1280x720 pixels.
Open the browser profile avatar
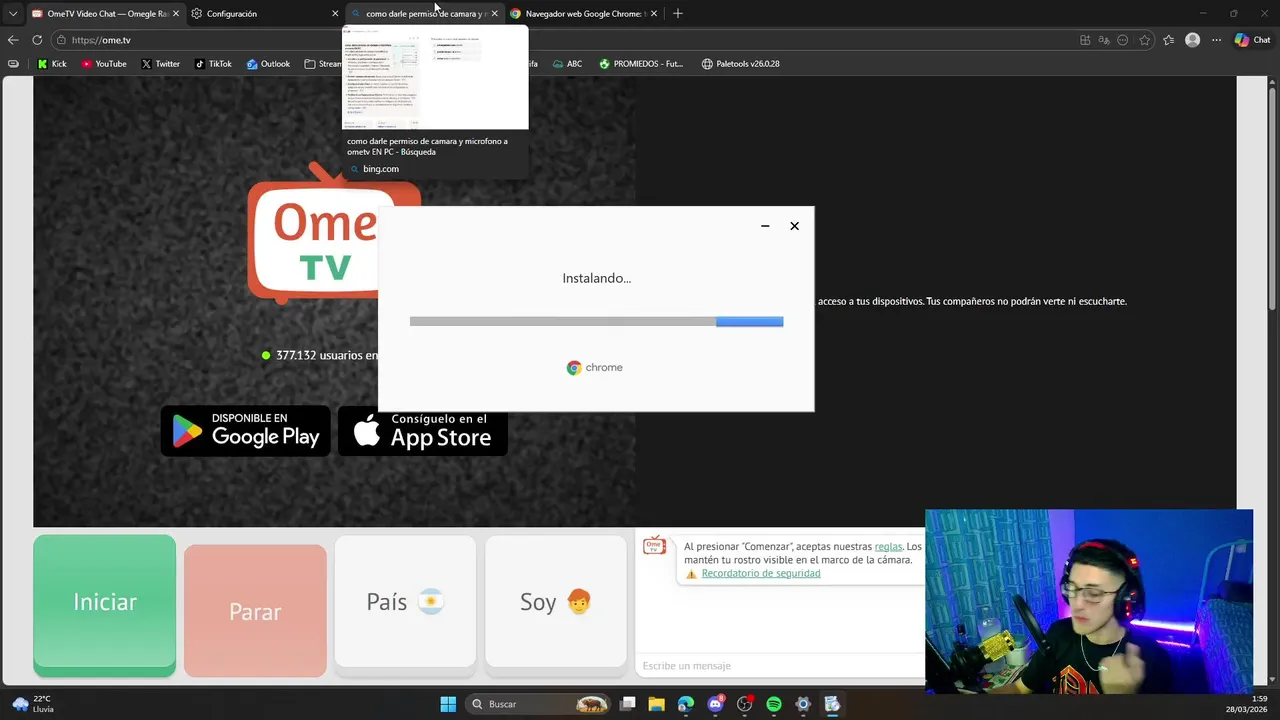tap(1192, 40)
